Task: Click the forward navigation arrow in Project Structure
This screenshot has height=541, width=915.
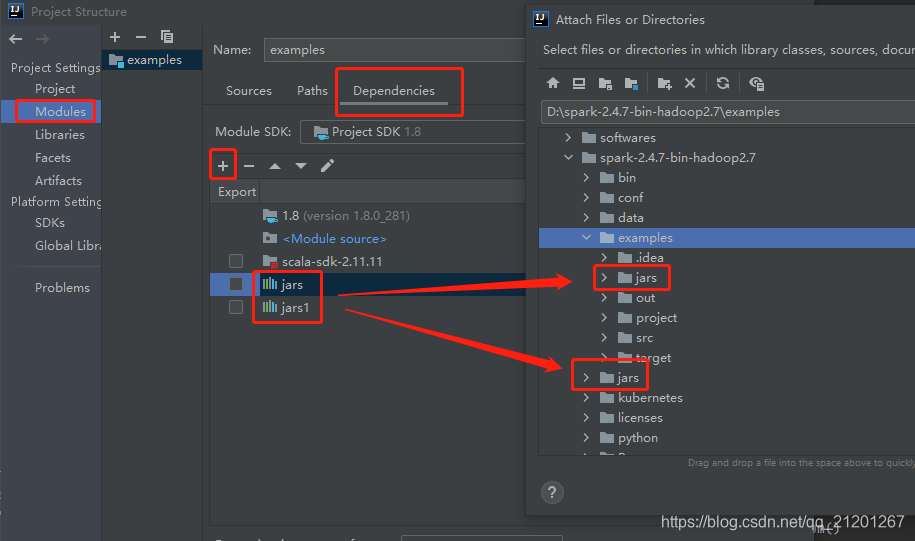Action: (42, 39)
